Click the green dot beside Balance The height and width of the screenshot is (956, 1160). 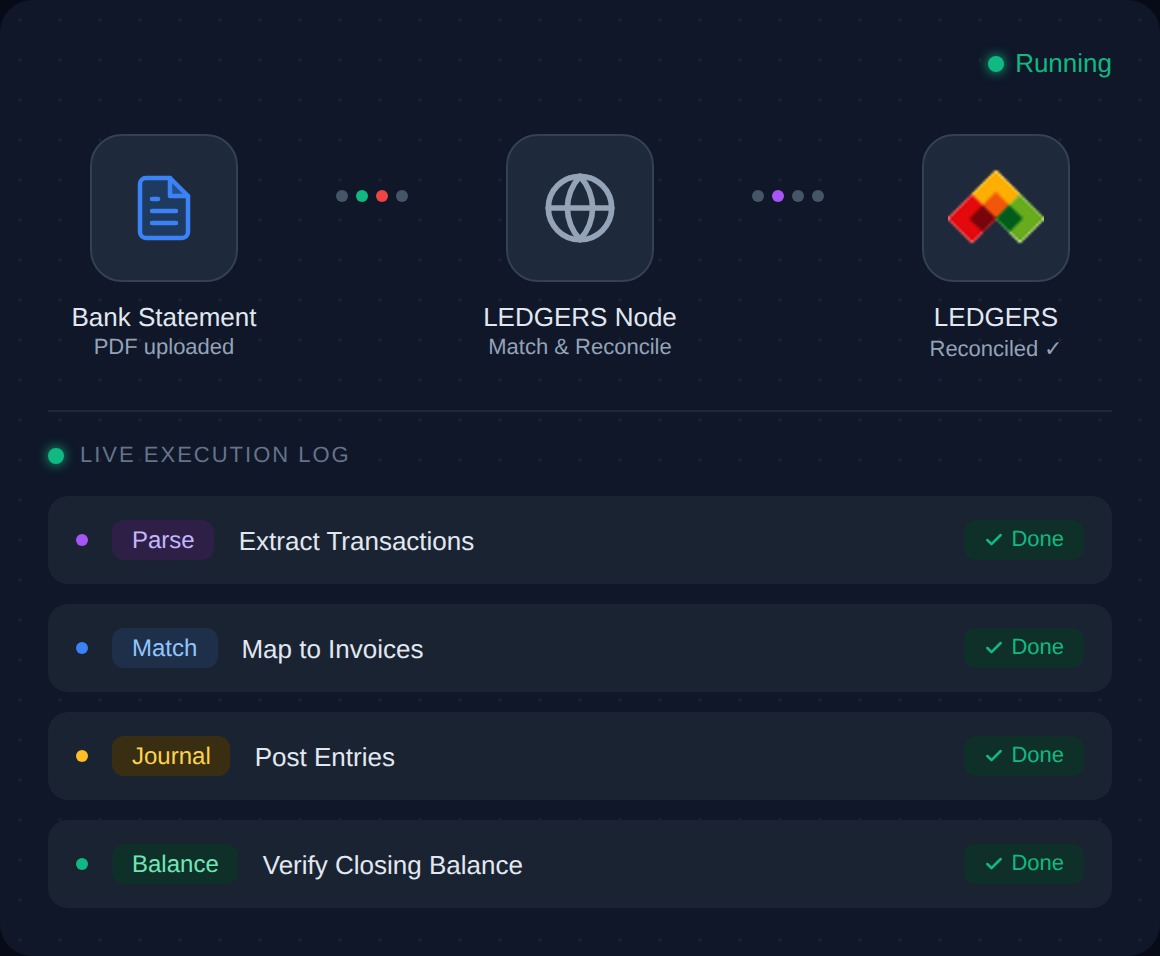82,864
